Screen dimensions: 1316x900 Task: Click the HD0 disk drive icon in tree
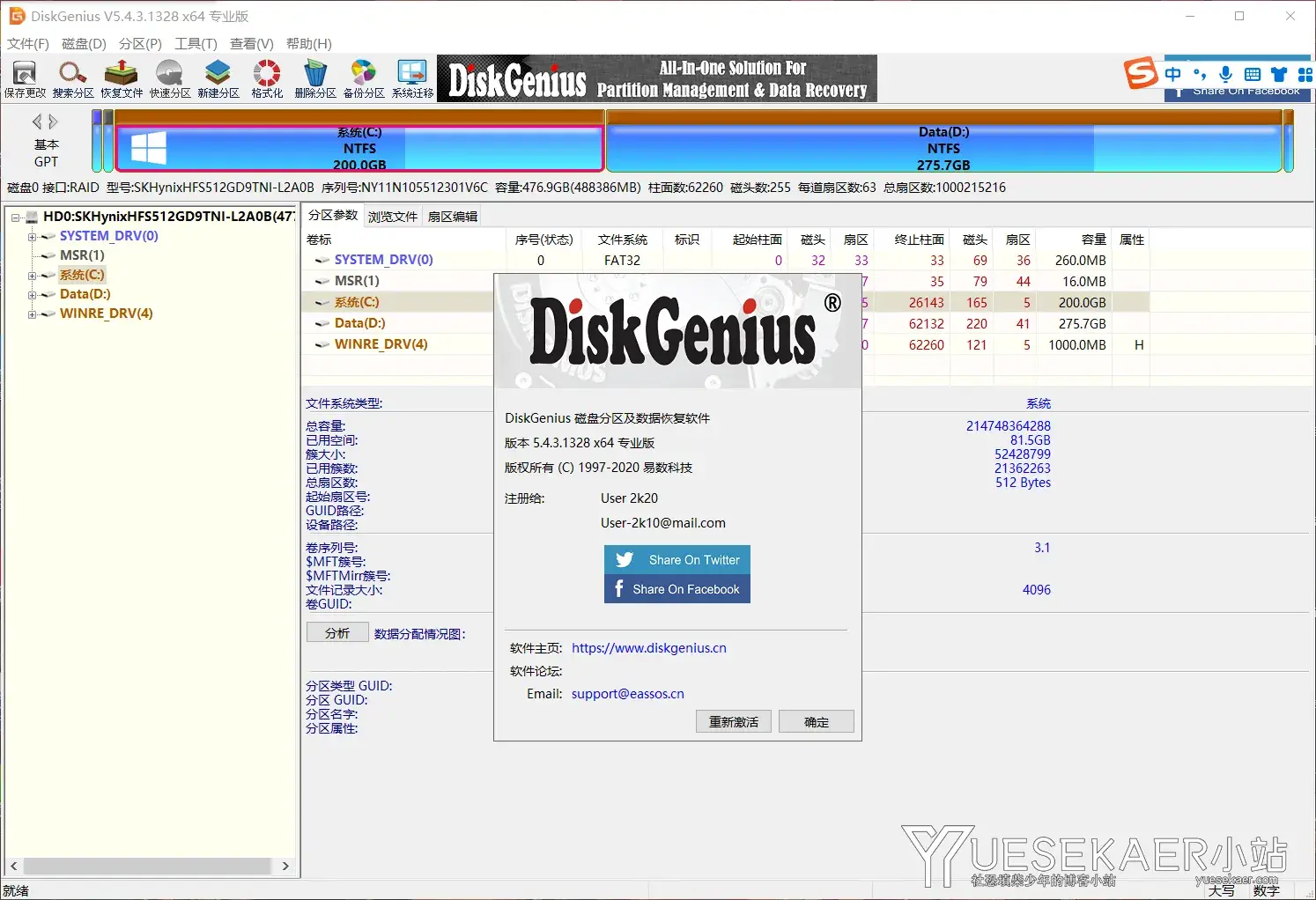click(32, 217)
